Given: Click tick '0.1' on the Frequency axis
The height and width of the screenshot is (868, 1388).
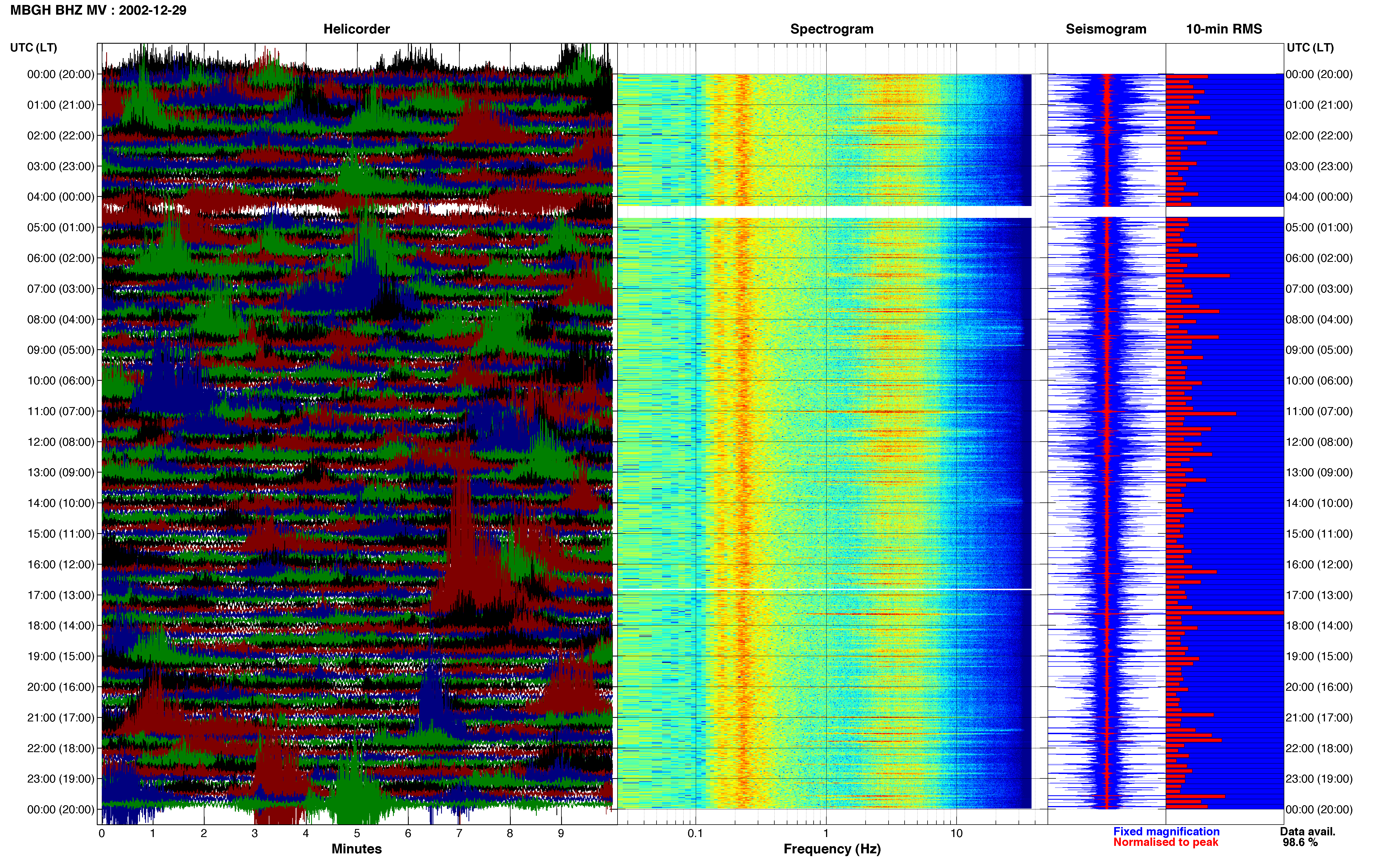Looking at the screenshot, I should coord(695,833).
